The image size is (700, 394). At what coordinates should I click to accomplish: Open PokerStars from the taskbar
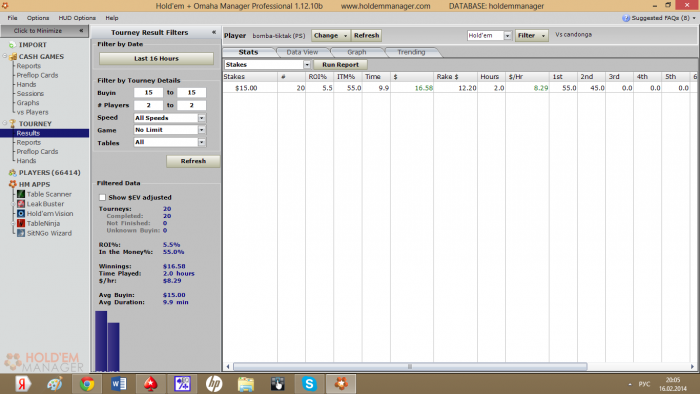point(150,384)
